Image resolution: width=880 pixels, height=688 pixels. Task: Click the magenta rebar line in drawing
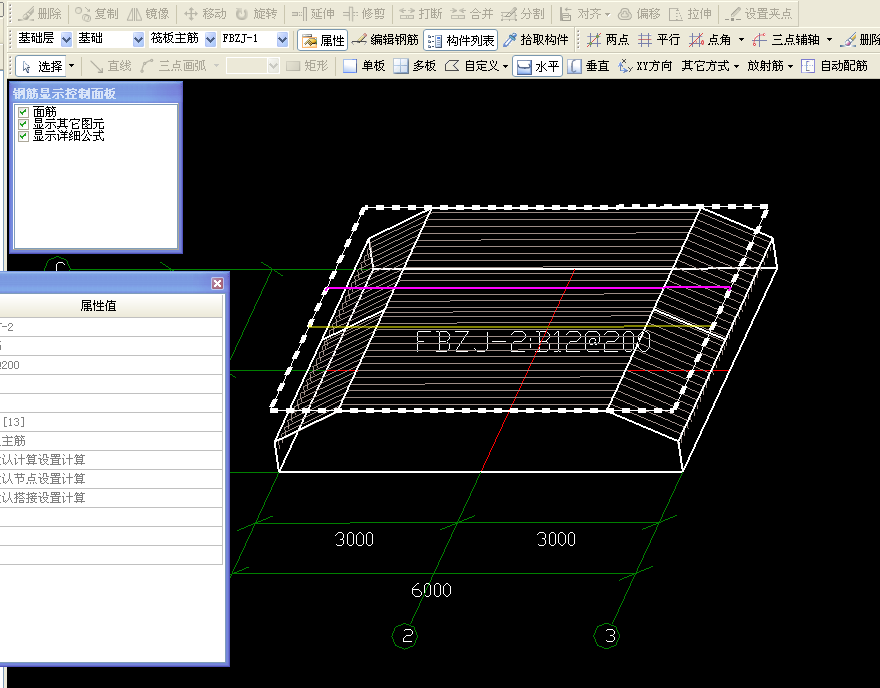pos(528,288)
